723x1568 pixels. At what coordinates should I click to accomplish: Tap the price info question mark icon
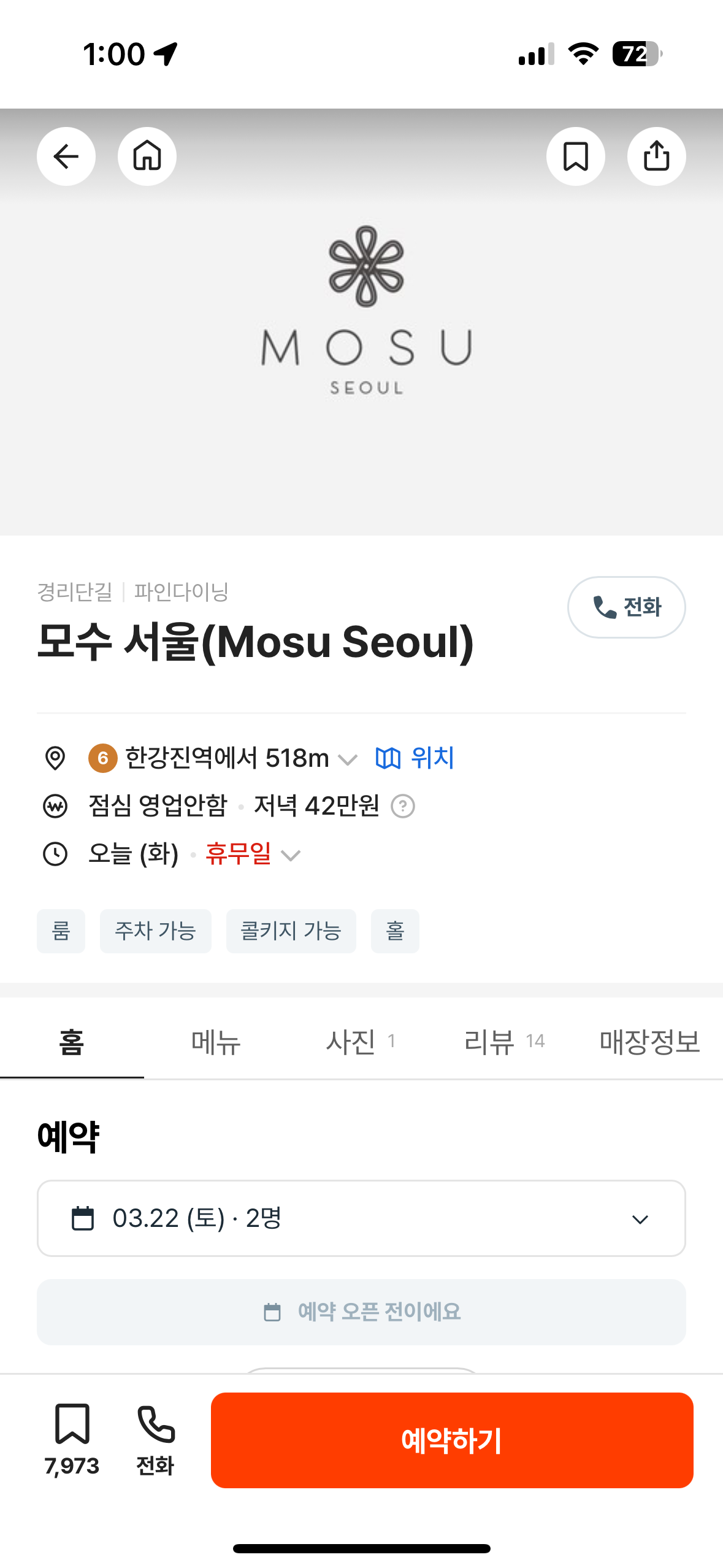[x=403, y=806]
